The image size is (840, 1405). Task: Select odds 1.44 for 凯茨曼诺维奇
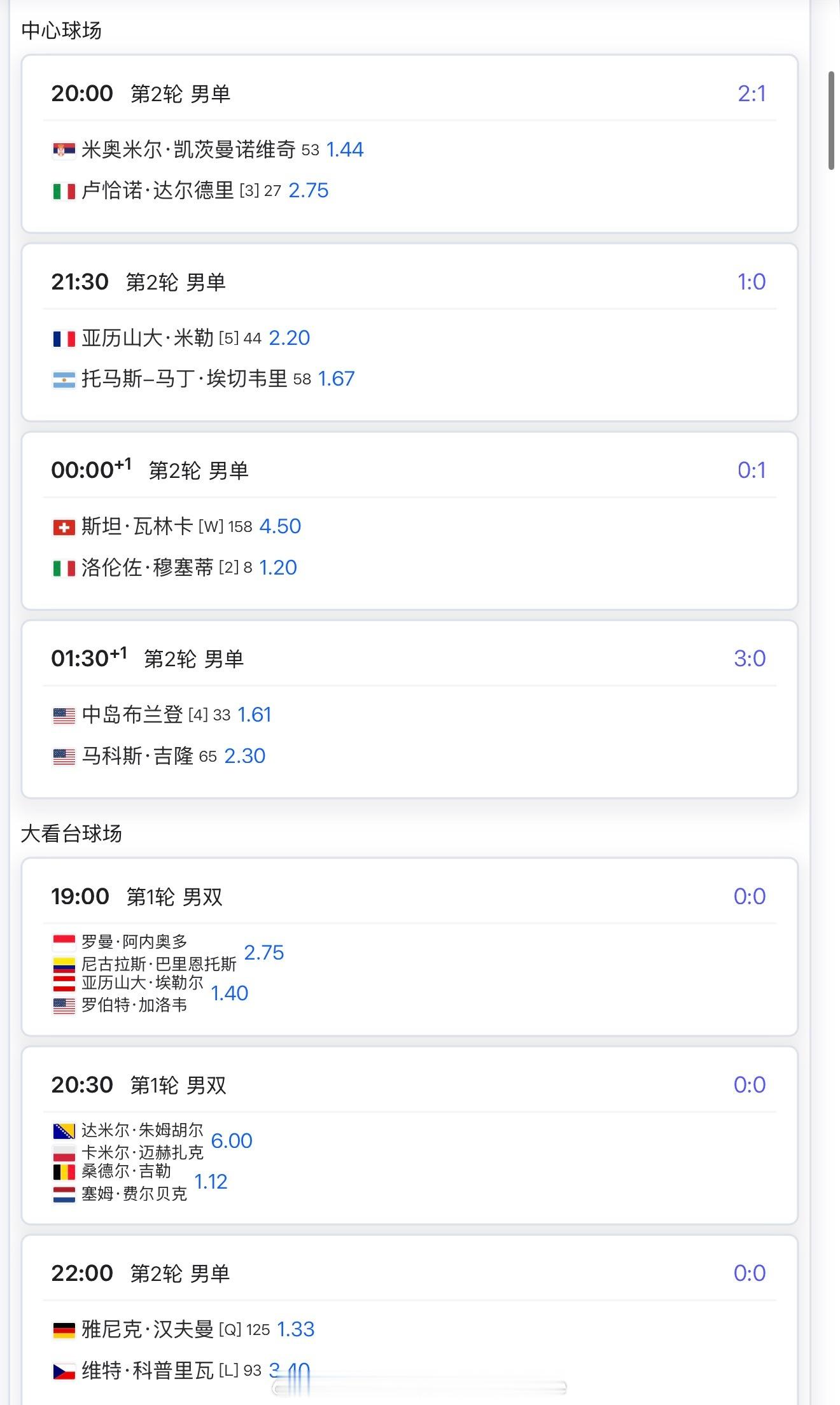pos(344,150)
